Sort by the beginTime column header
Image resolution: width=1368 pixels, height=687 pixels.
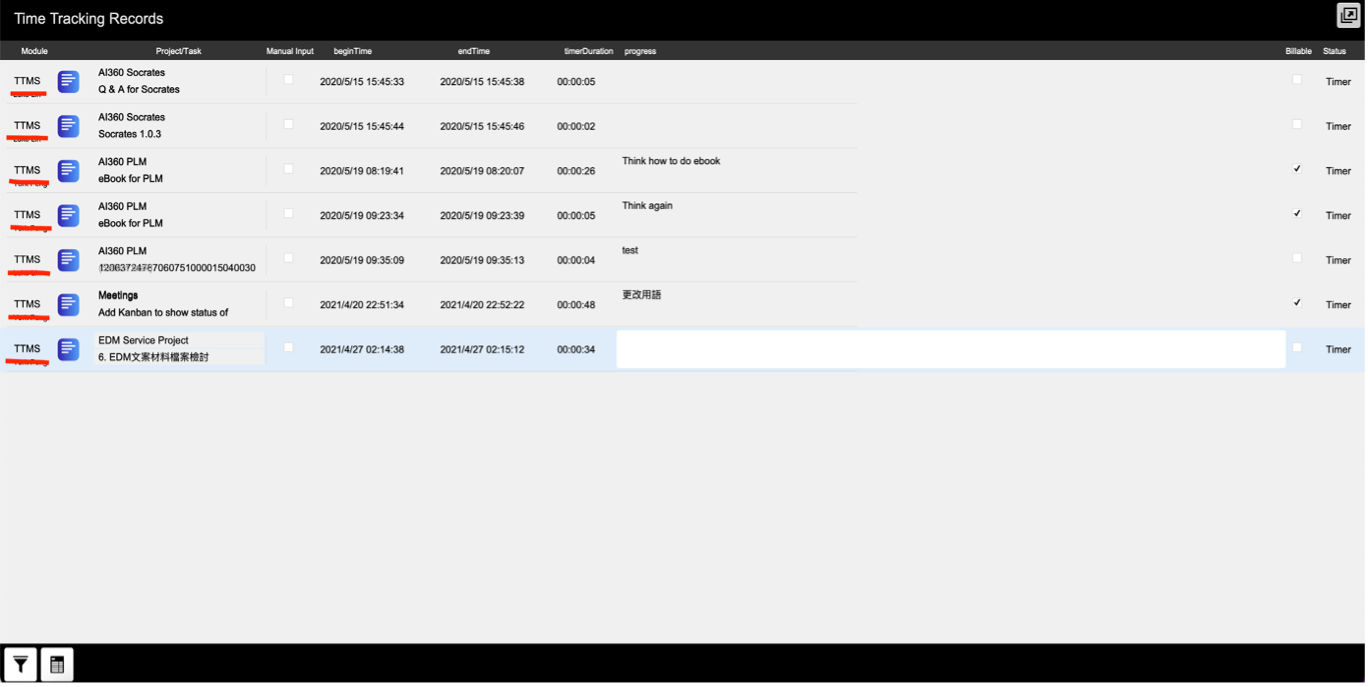[352, 51]
